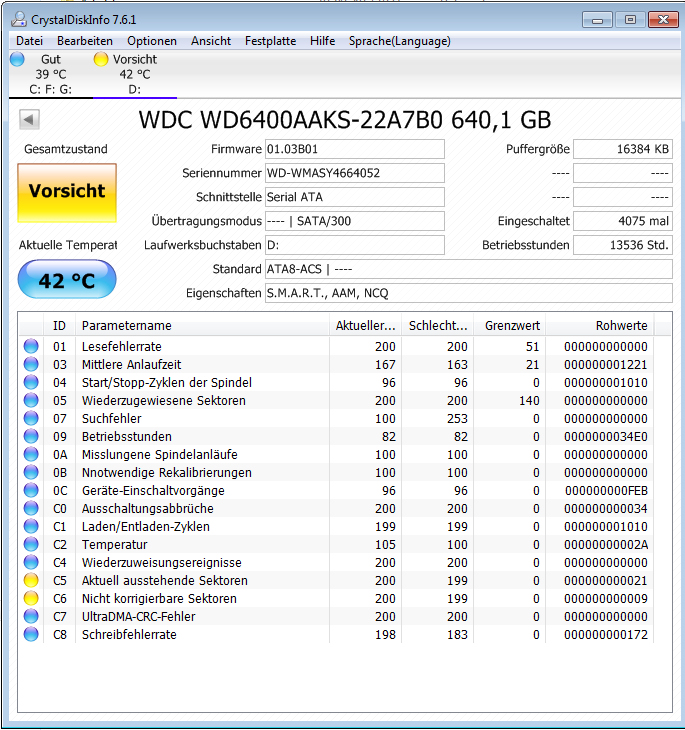
Task: Click status icon for Nnotwendige Rekalibrierungen
Action: click(x=31, y=472)
